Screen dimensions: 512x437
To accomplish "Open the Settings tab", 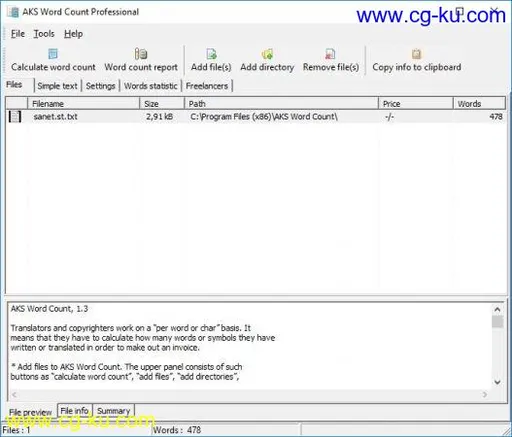I will click(100, 86).
